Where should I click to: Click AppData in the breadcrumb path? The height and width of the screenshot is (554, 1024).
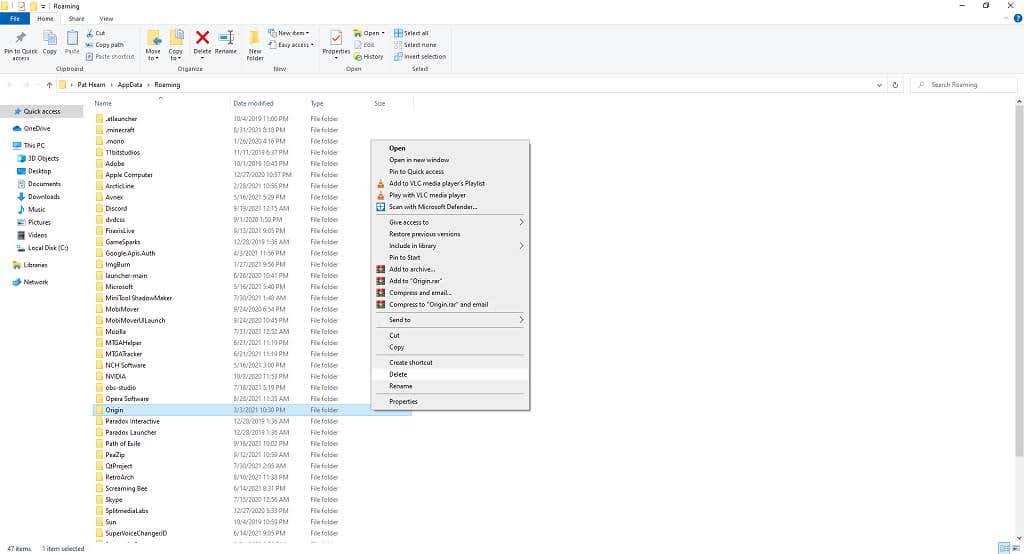(130, 85)
